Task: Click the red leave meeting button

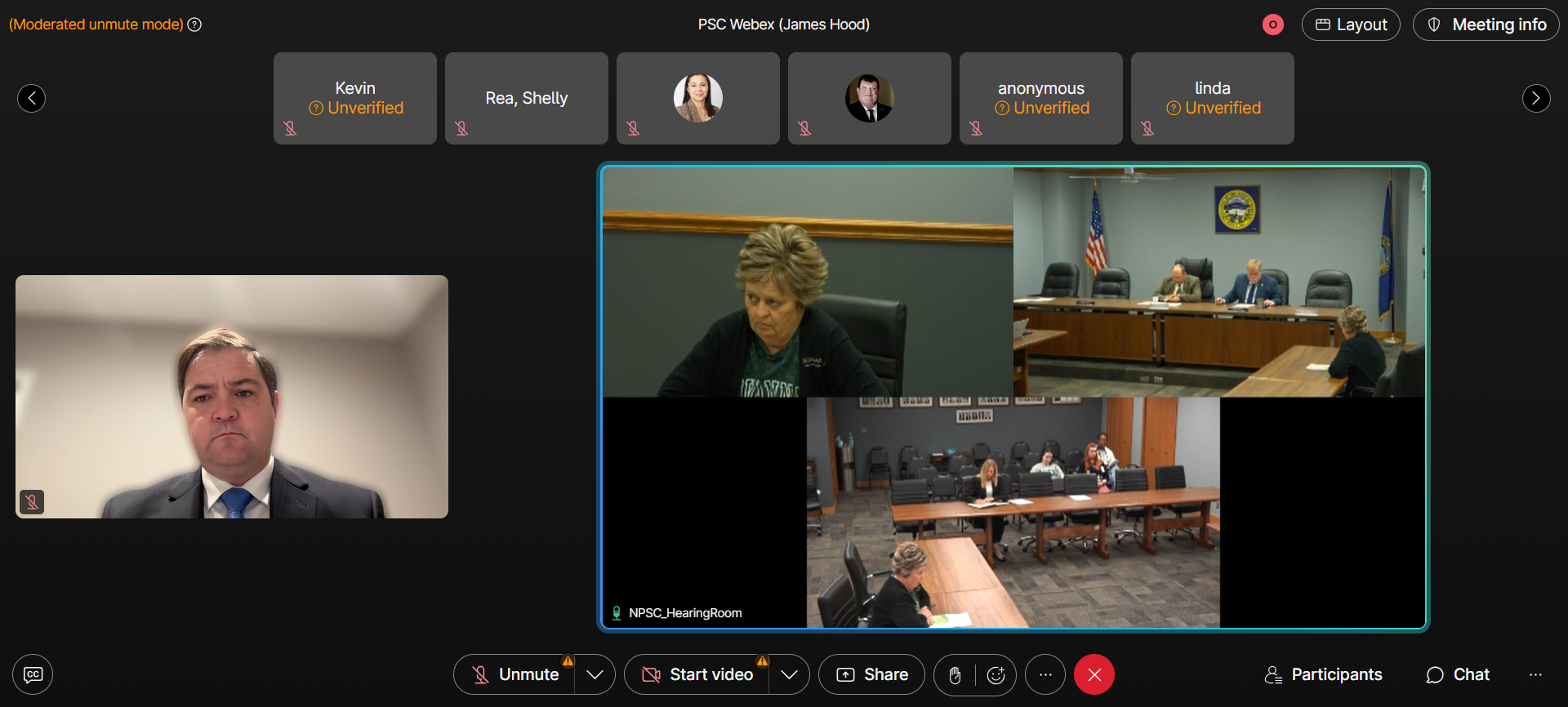Action: point(1094,674)
